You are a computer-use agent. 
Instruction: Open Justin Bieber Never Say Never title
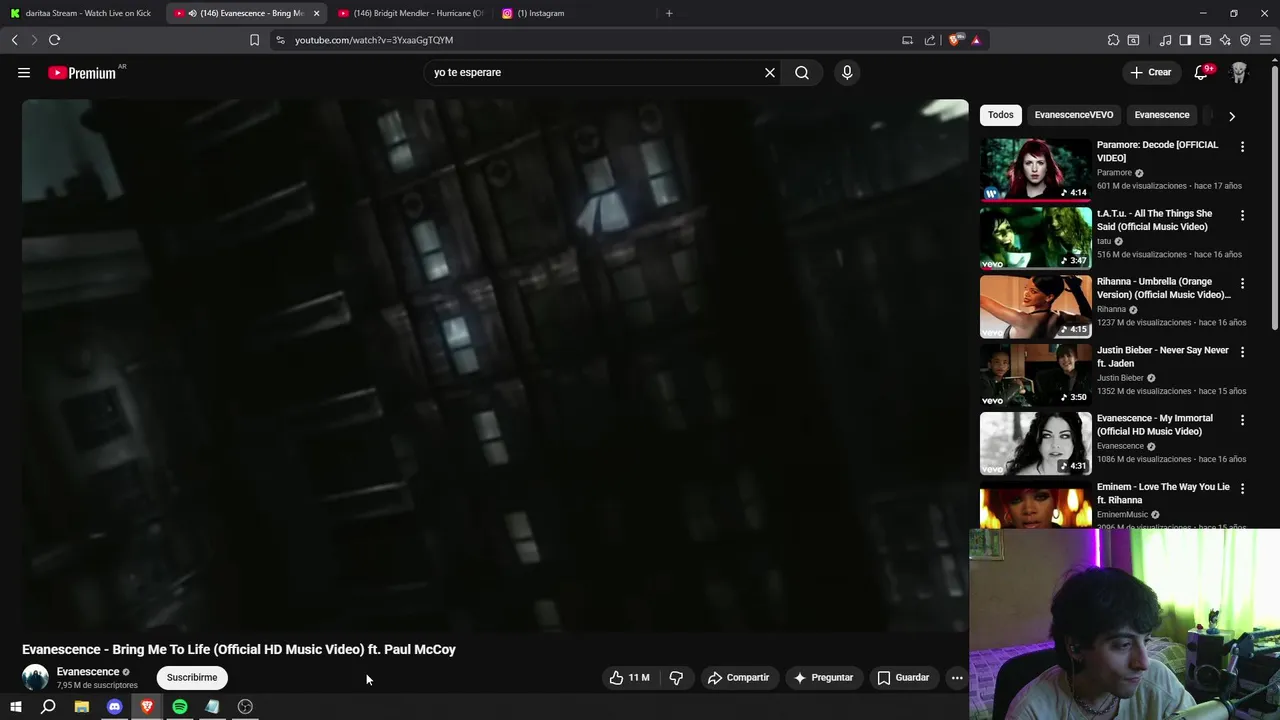(1163, 357)
